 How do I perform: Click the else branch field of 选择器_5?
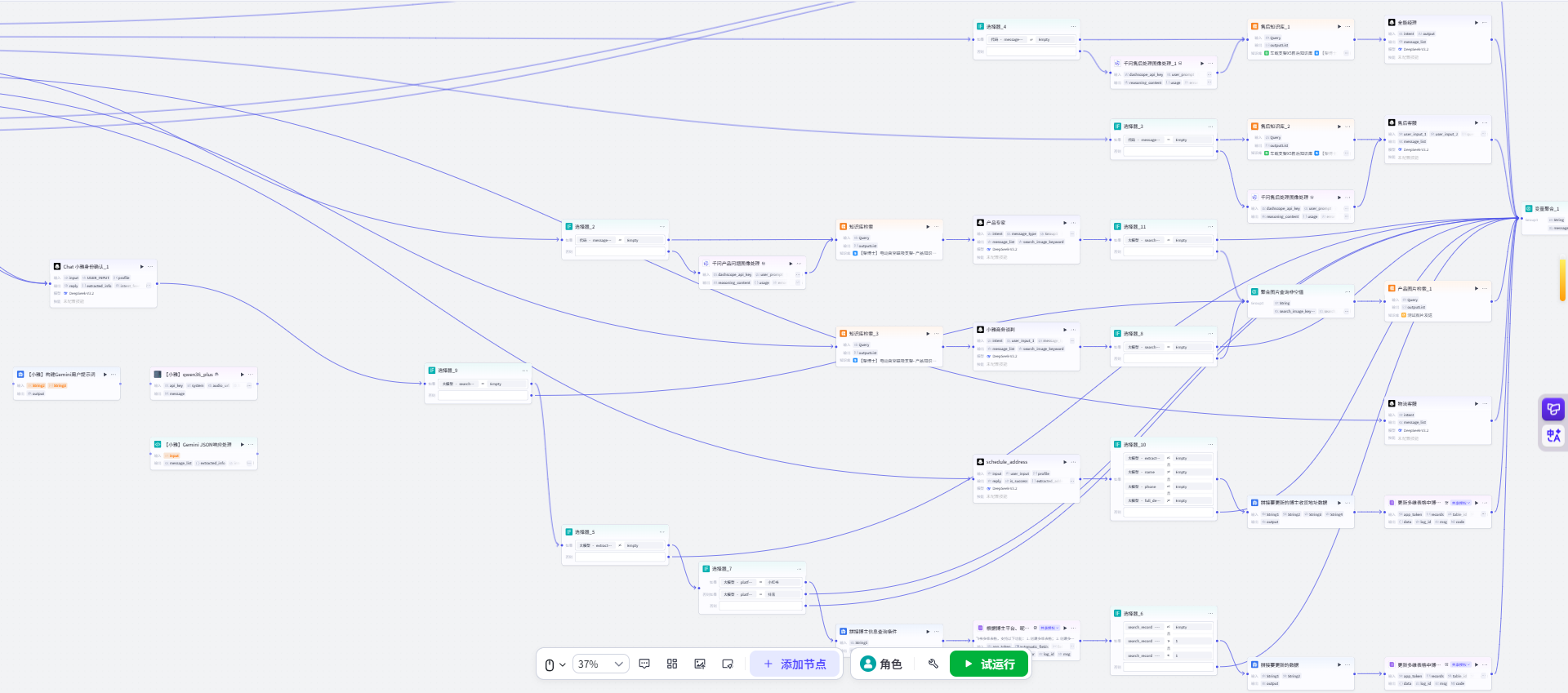[621, 558]
